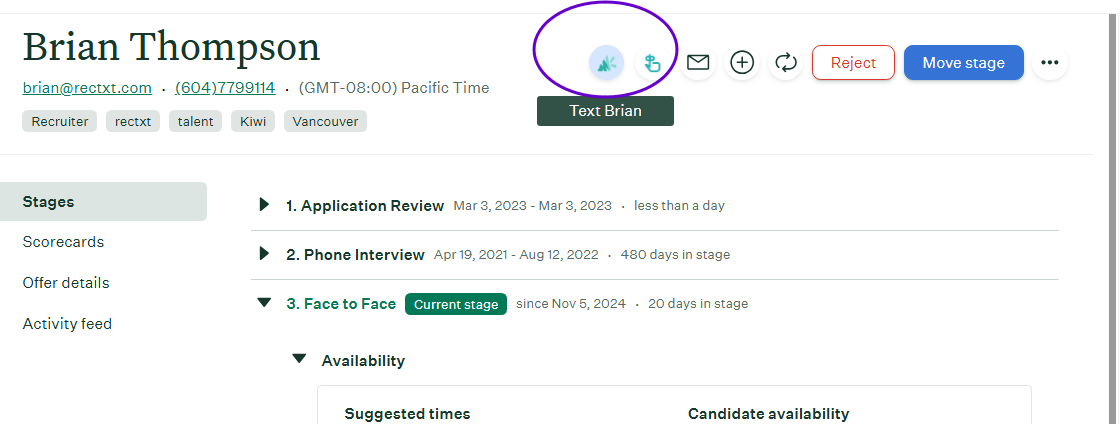The width and height of the screenshot is (1120, 424).
Task: Click the teal pointer icon beside Text Brian
Action: 652,63
